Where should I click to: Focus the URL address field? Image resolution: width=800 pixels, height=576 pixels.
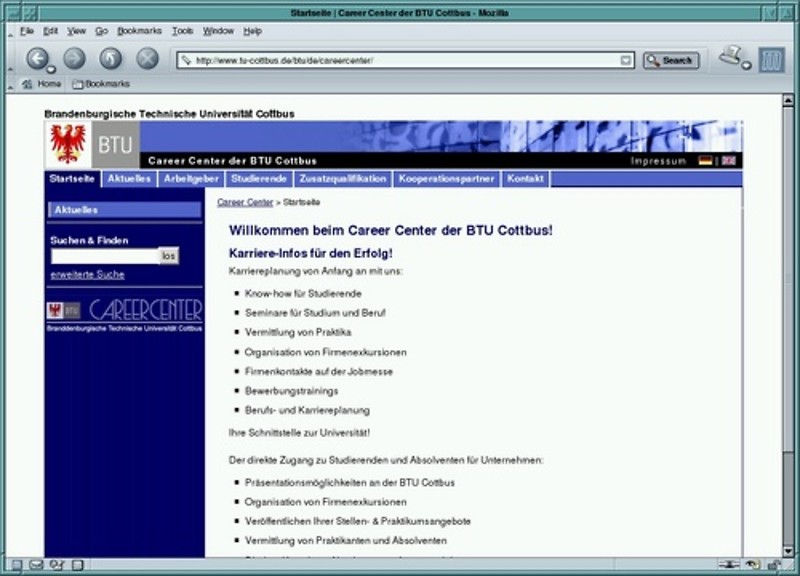tap(407, 61)
